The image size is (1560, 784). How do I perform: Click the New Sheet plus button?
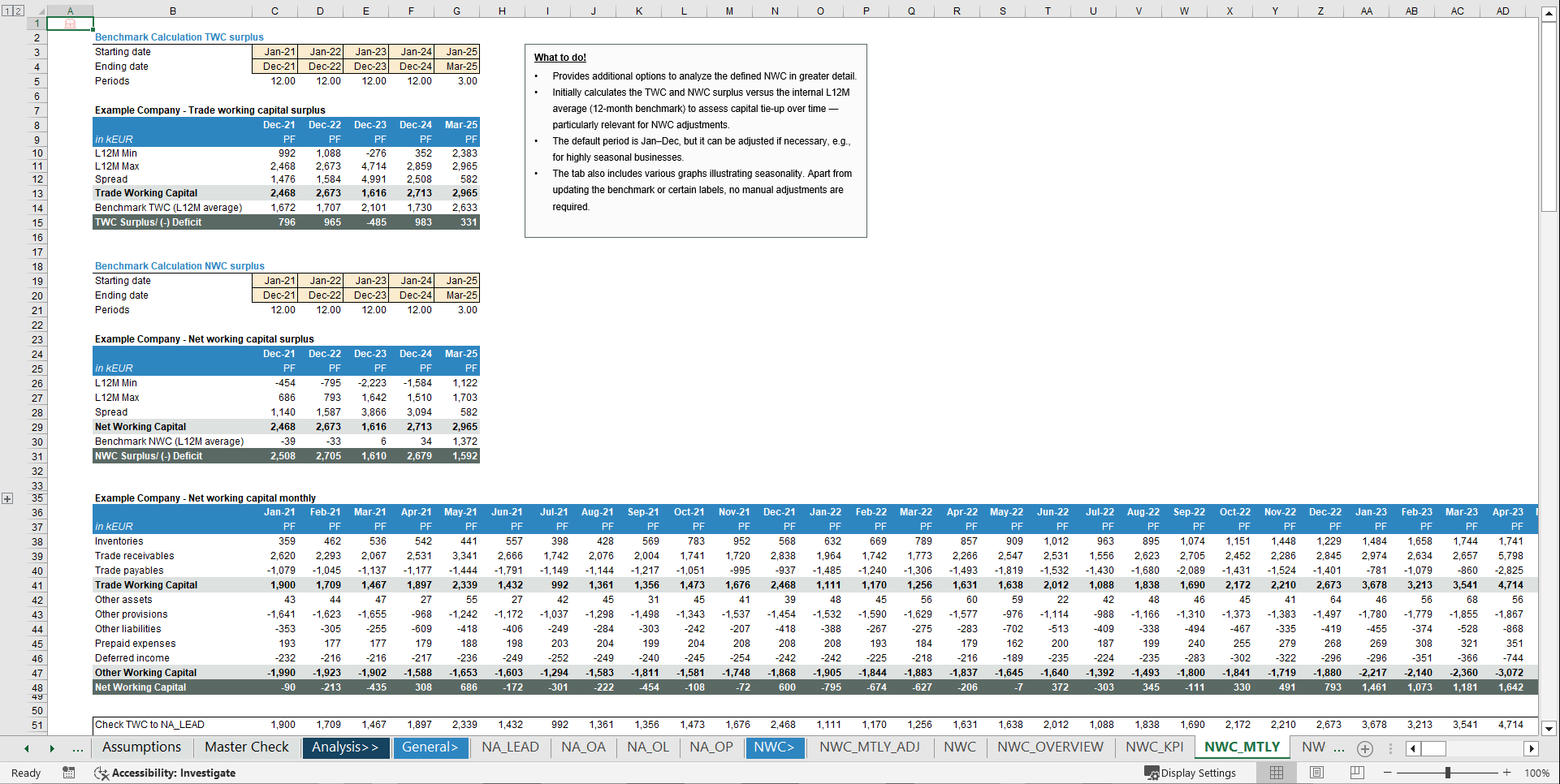1365,749
